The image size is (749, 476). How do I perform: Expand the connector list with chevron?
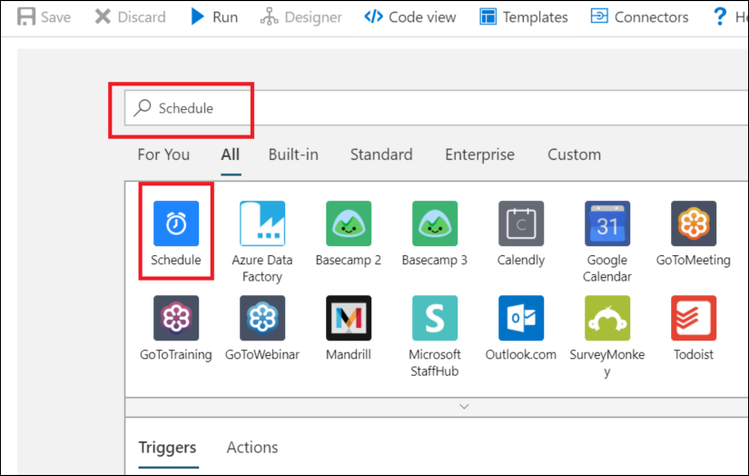(x=464, y=407)
